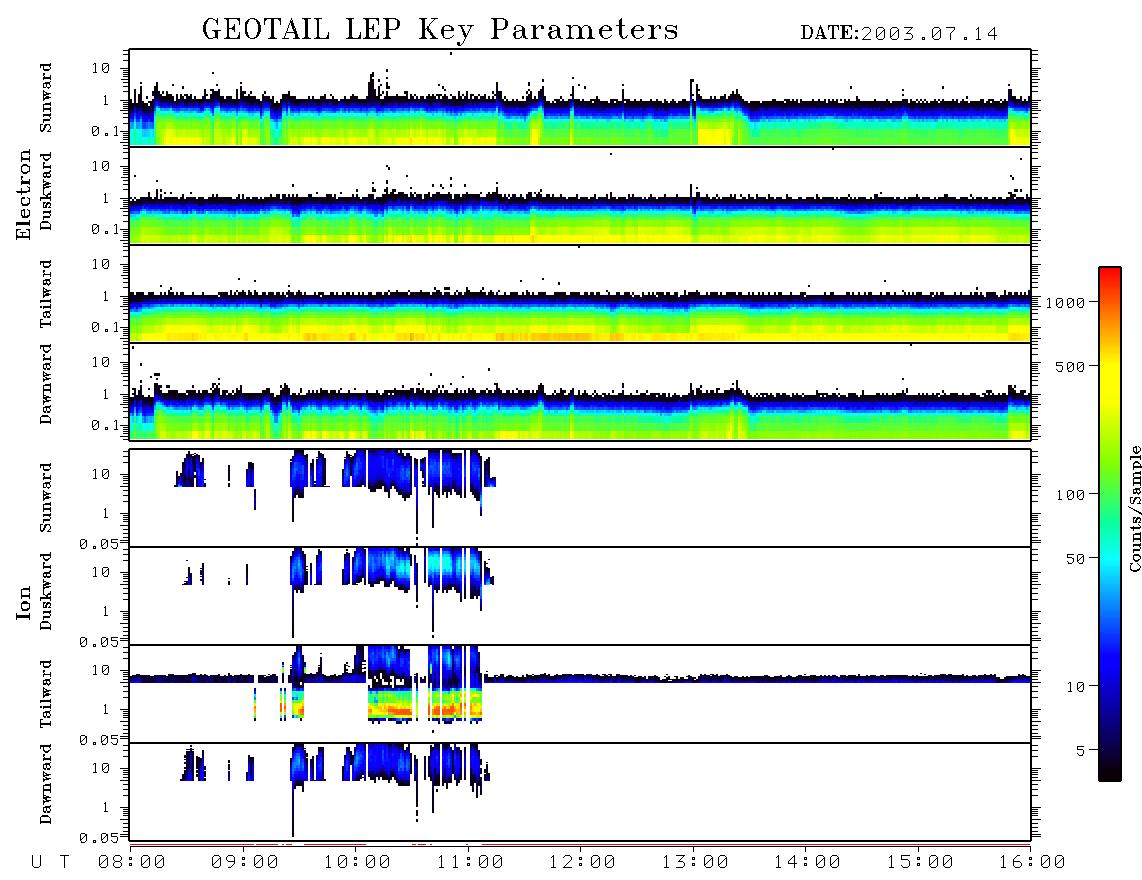1142x880 pixels.
Task: Click the Ion Sunward spectrogram panel
Action: click(x=580, y=498)
